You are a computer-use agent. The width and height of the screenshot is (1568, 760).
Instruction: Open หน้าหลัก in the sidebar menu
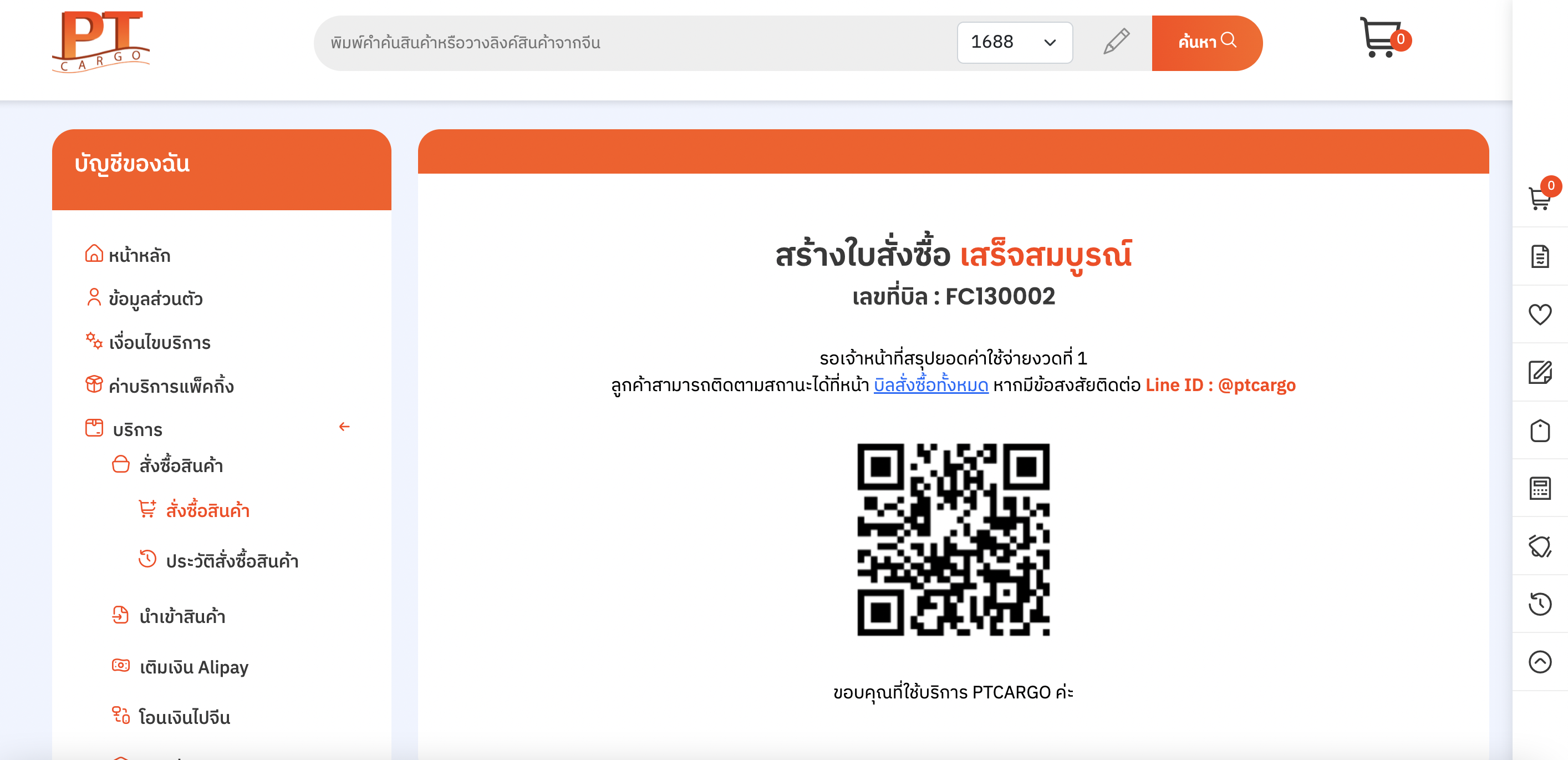(139, 255)
